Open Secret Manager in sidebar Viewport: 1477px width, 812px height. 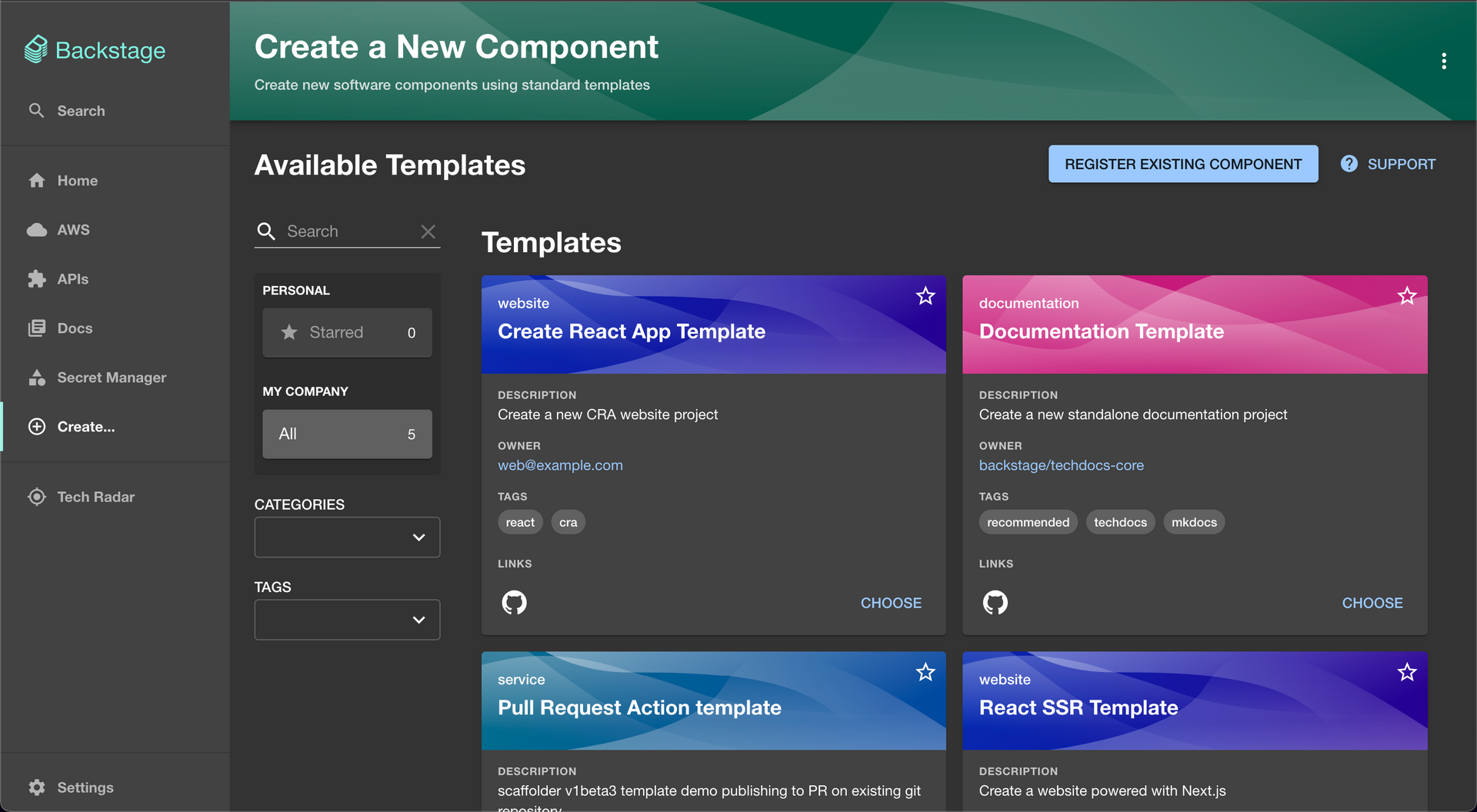(x=112, y=378)
